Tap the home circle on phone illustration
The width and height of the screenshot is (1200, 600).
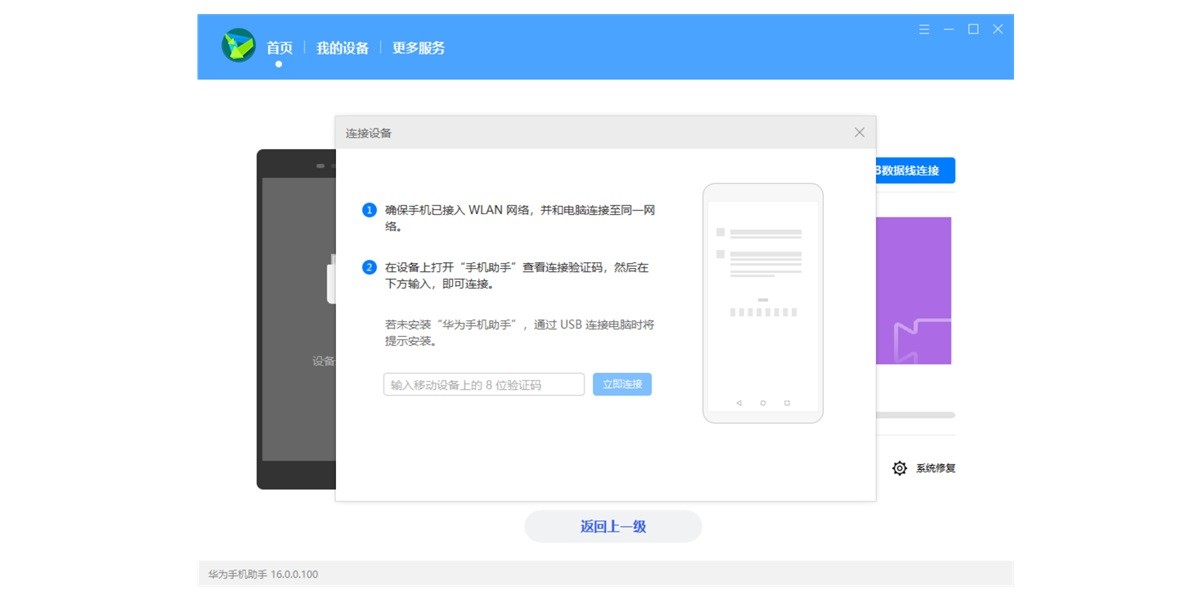pyautogui.click(x=763, y=403)
